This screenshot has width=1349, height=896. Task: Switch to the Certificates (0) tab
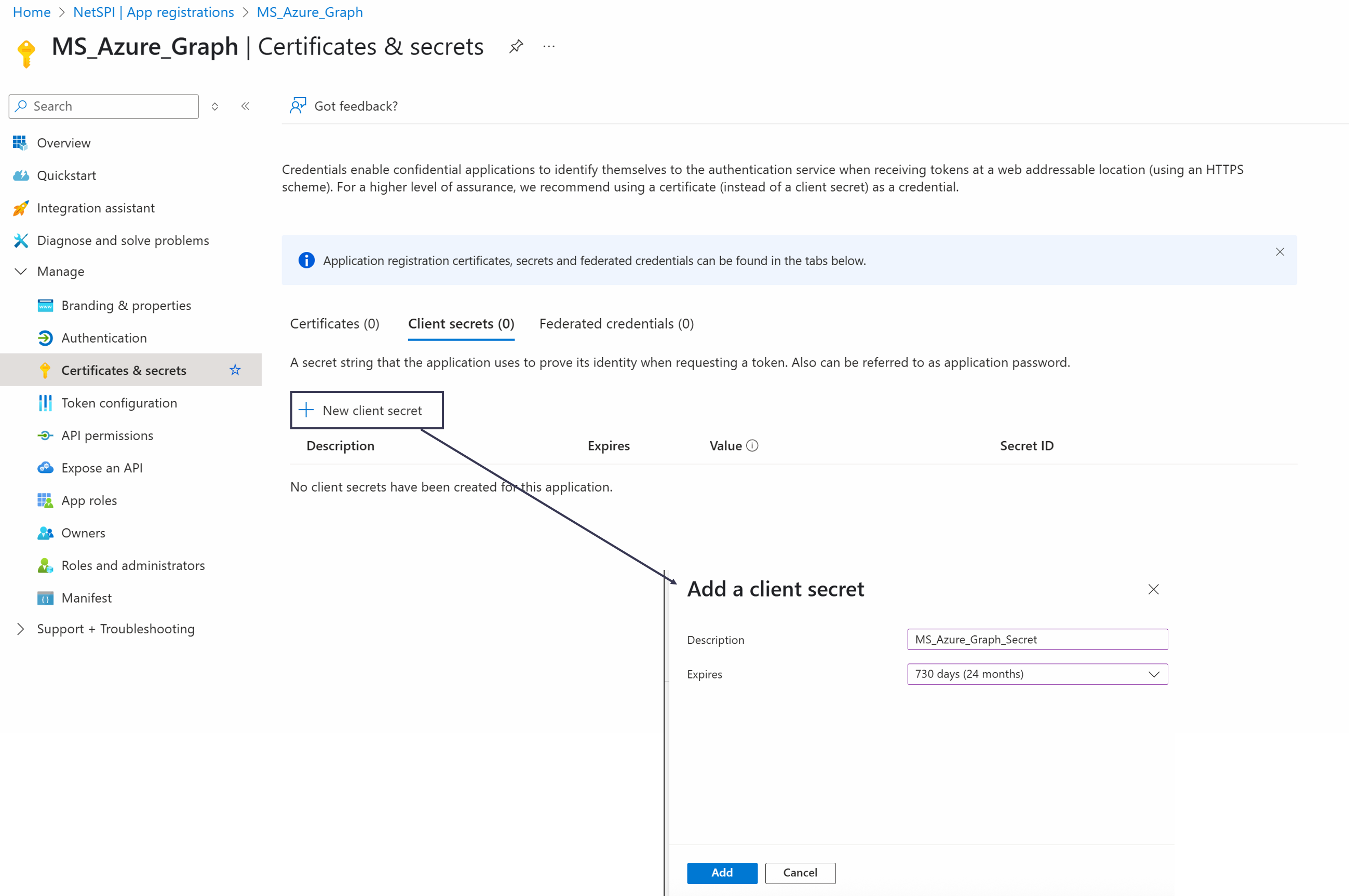pos(334,324)
